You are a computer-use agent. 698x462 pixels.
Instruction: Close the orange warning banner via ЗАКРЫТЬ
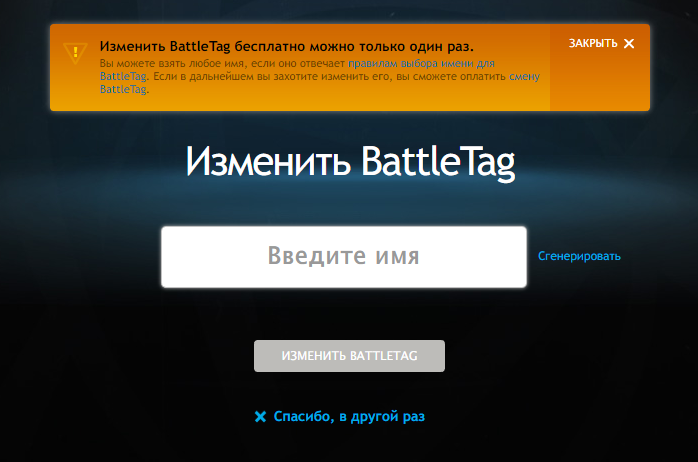click(x=601, y=44)
